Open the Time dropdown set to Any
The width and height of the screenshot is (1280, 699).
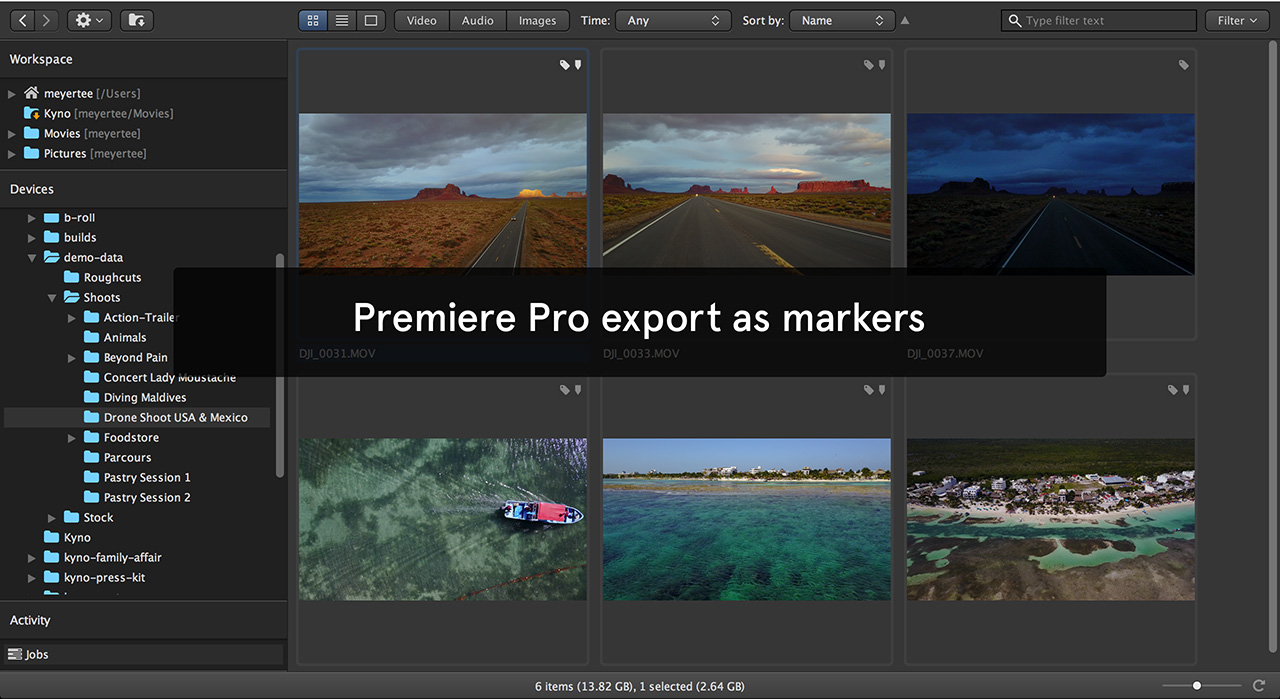click(x=672, y=20)
